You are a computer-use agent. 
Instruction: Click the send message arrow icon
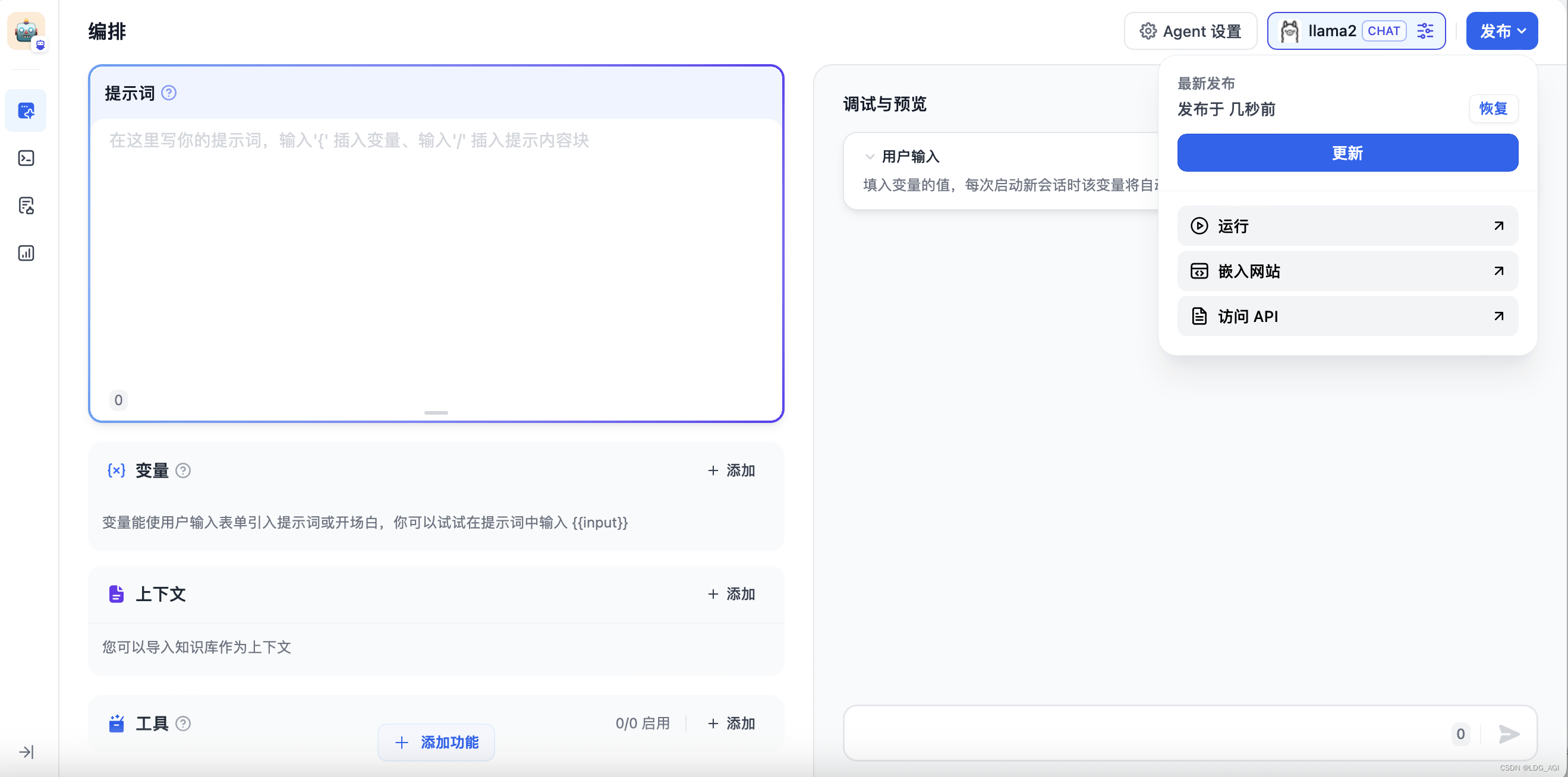1509,734
